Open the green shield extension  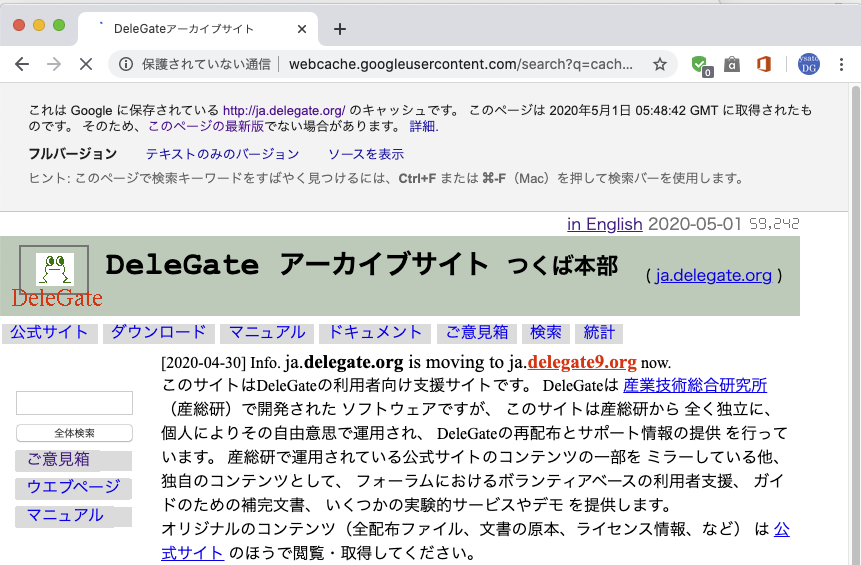(700, 64)
